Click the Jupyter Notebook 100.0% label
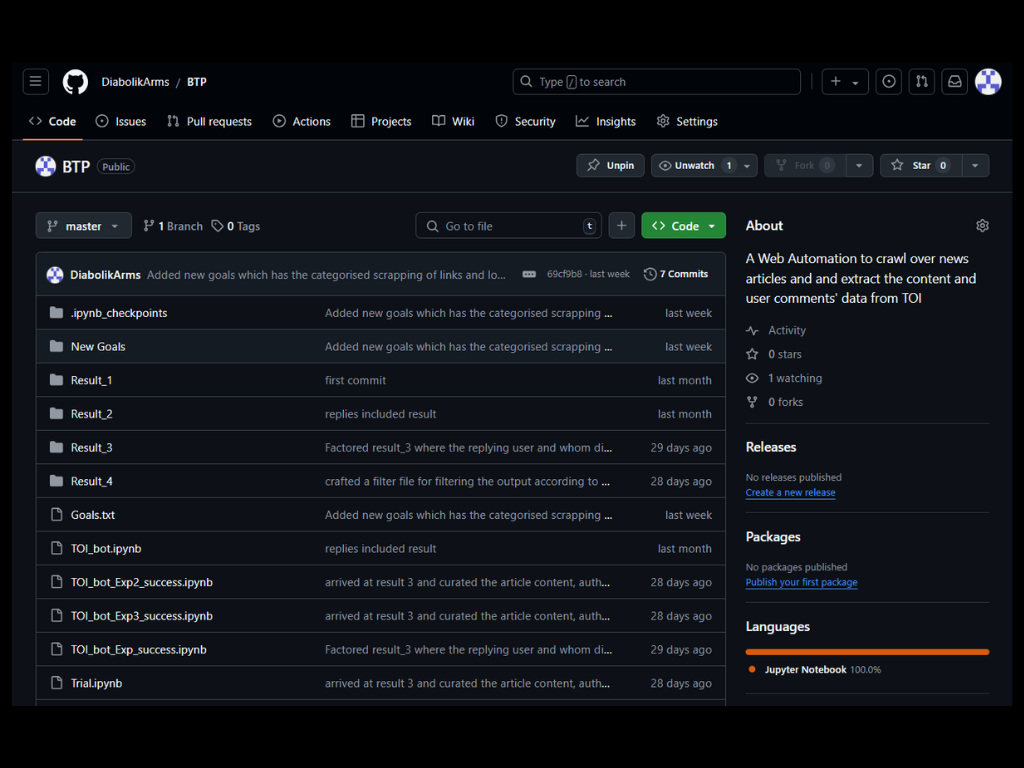Image resolution: width=1024 pixels, height=768 pixels. point(822,669)
